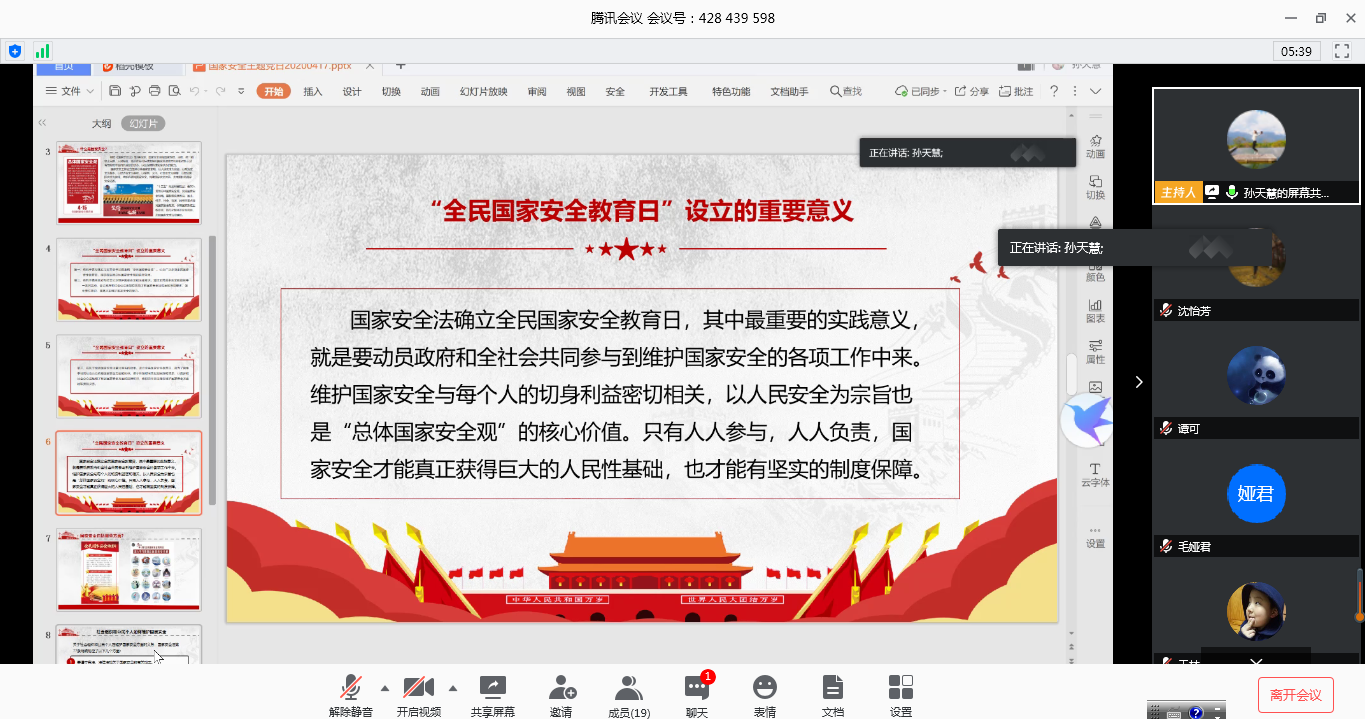Unmute the microphone (解除静音)
The width and height of the screenshot is (1365, 719).
350,688
